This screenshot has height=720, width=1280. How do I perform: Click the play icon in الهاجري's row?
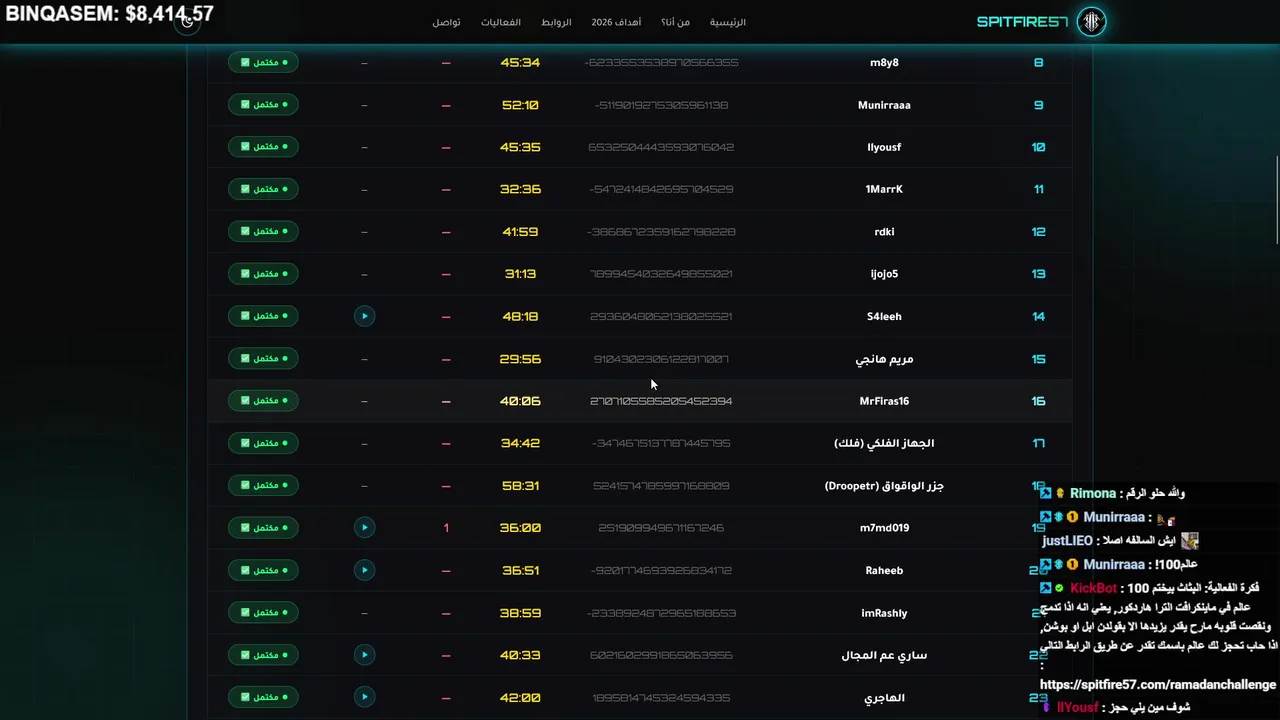(x=364, y=697)
